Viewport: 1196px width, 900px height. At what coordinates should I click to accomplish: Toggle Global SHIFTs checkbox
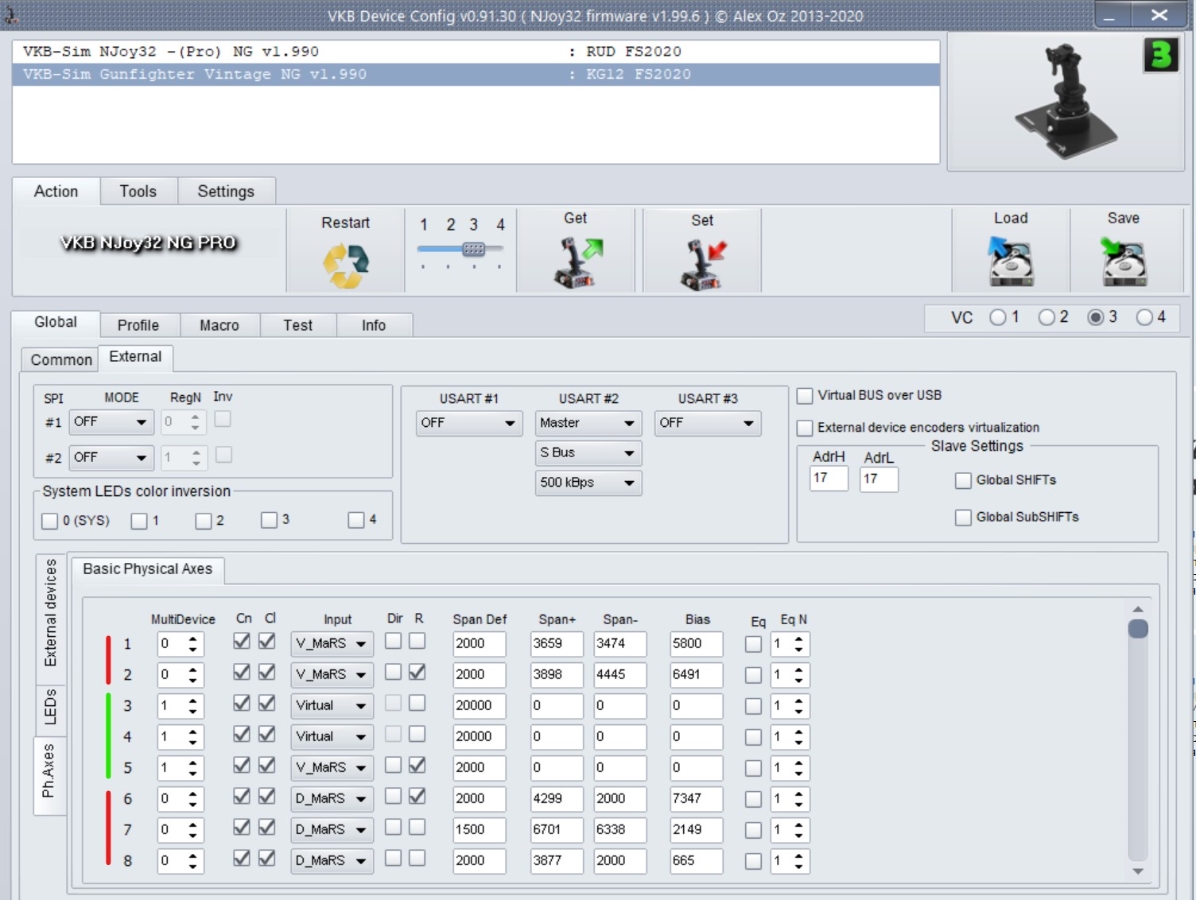click(963, 481)
